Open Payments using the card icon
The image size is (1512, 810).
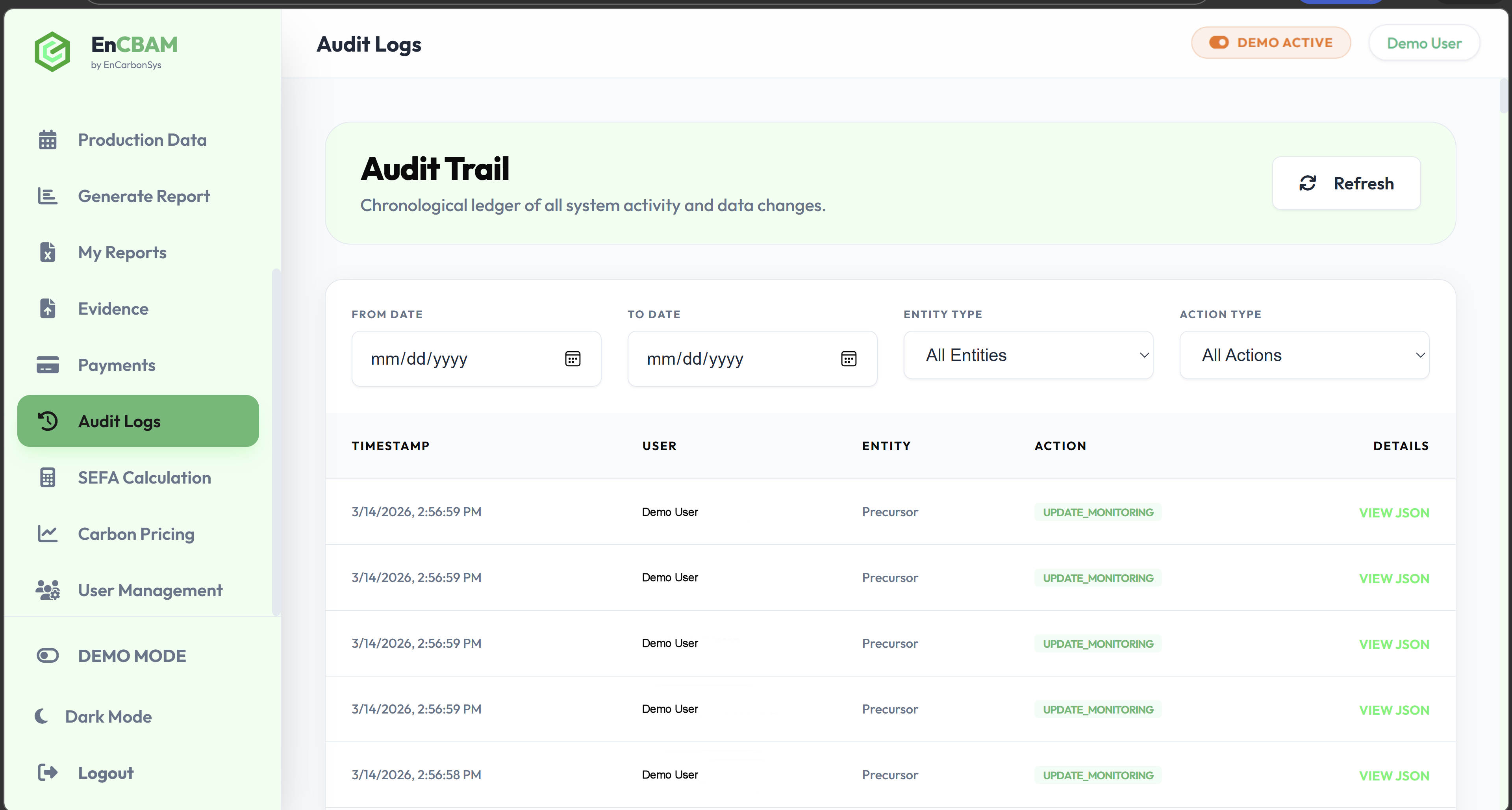click(48, 365)
